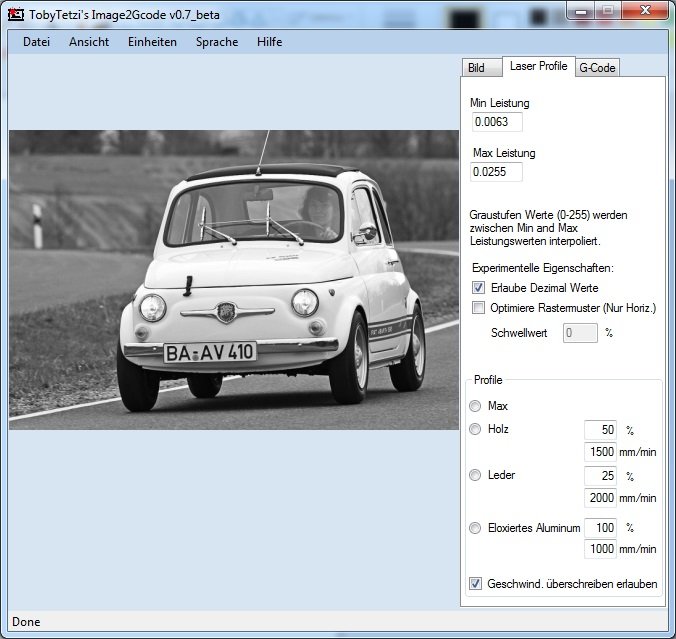Switch to the Bild tab
Screen dimensions: 676x639
[477, 68]
